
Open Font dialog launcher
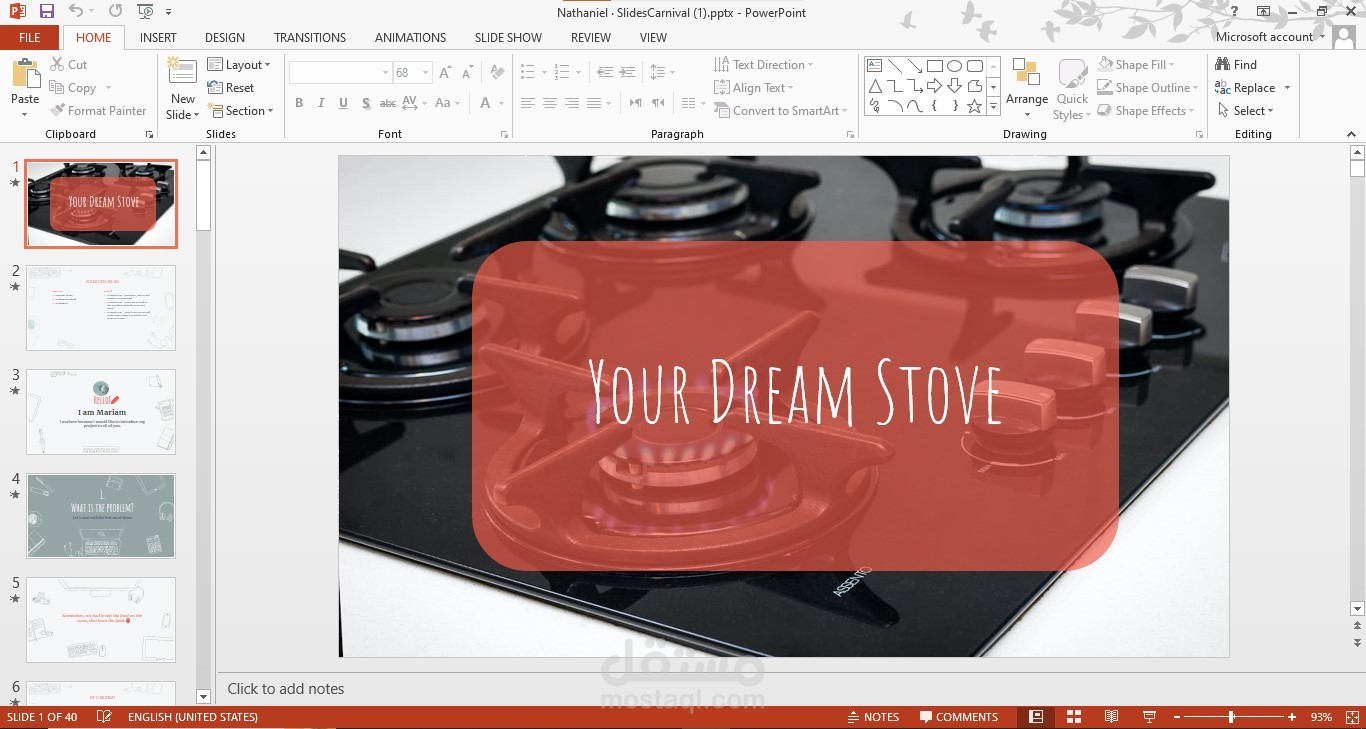click(506, 134)
